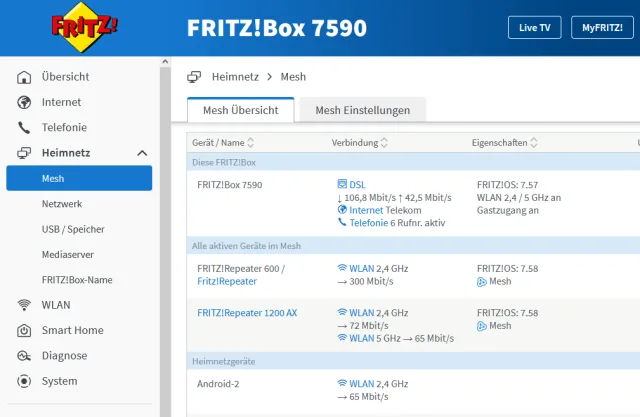Click the System icon in sidebar

point(24,381)
